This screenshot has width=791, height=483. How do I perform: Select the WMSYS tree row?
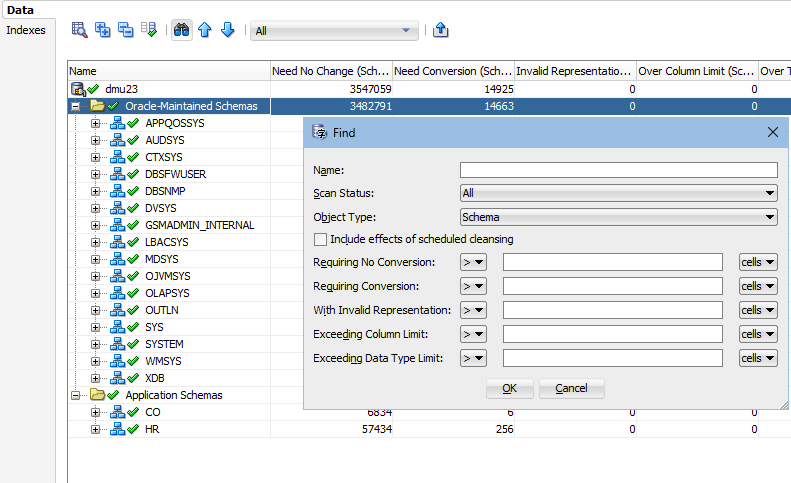coord(163,361)
